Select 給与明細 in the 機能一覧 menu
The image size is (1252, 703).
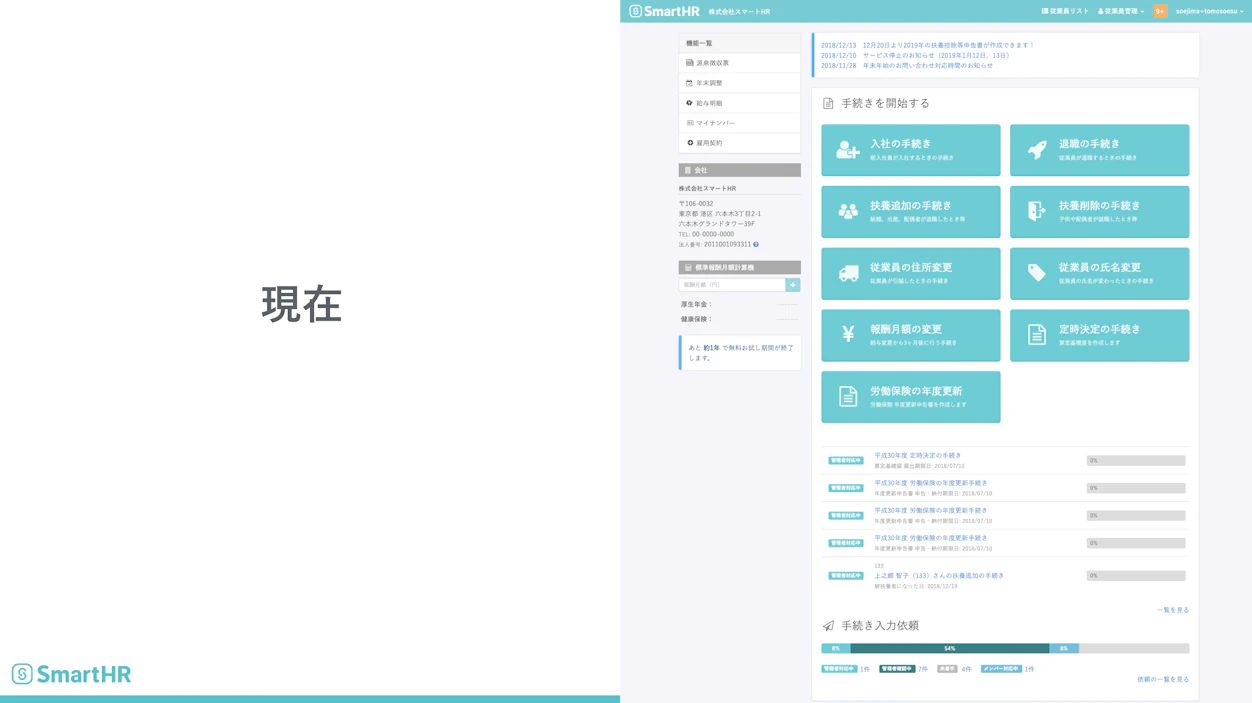739,103
